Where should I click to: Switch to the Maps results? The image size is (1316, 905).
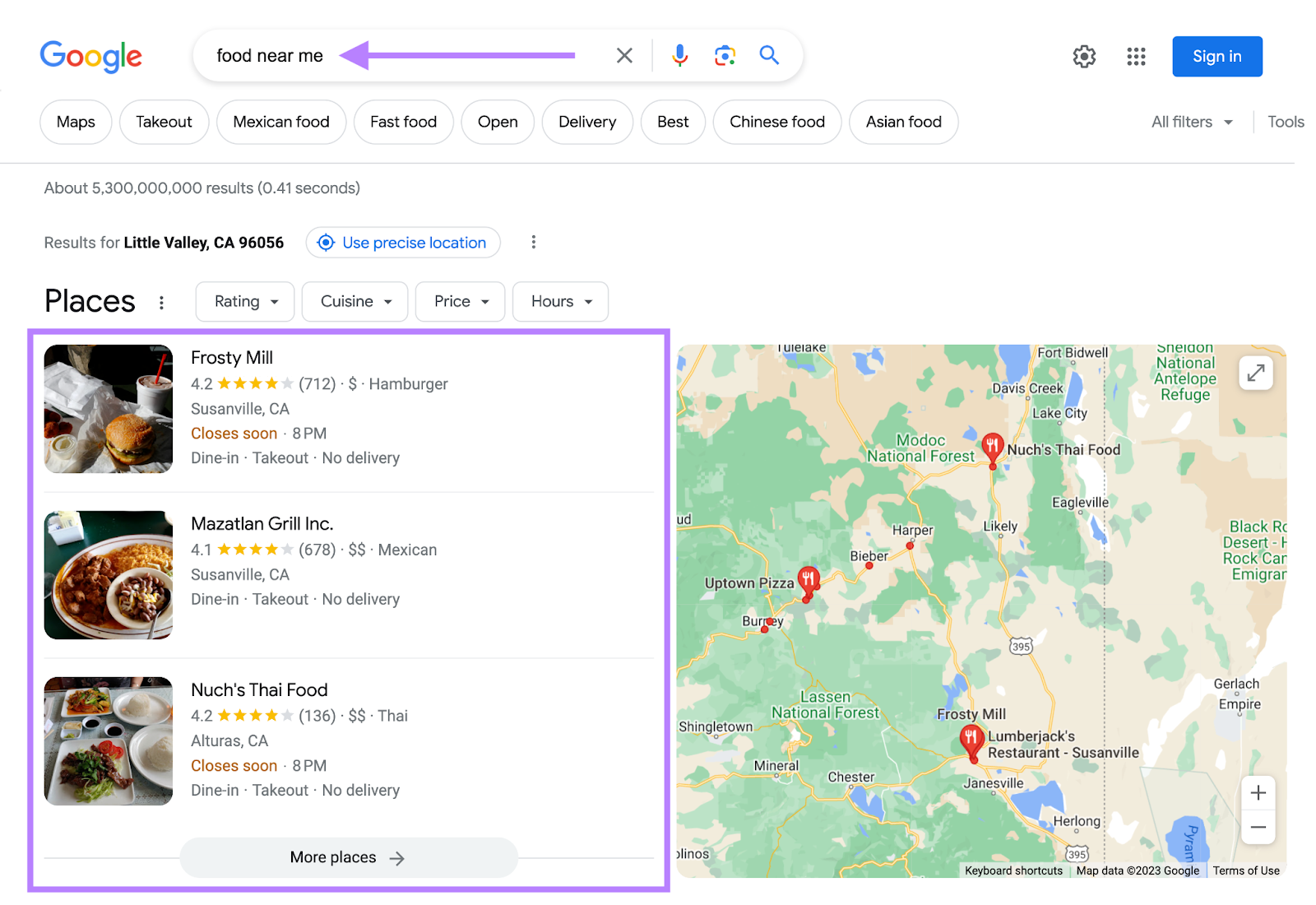(x=75, y=121)
